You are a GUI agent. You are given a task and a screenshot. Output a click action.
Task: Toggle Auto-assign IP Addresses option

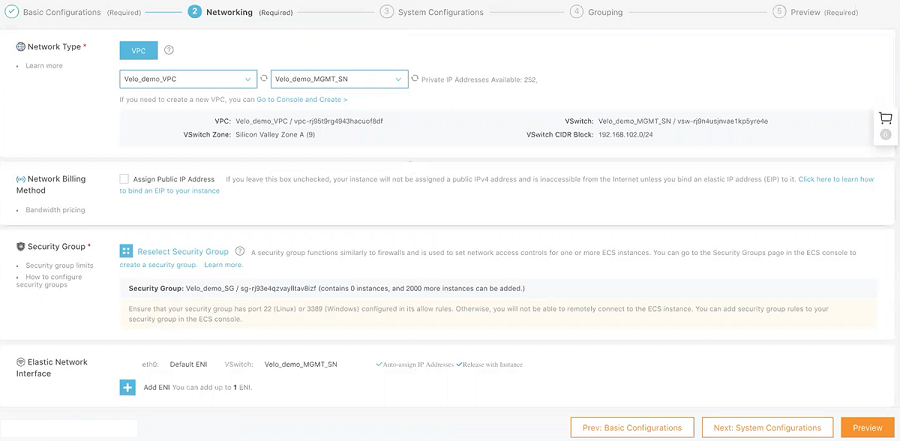point(379,364)
